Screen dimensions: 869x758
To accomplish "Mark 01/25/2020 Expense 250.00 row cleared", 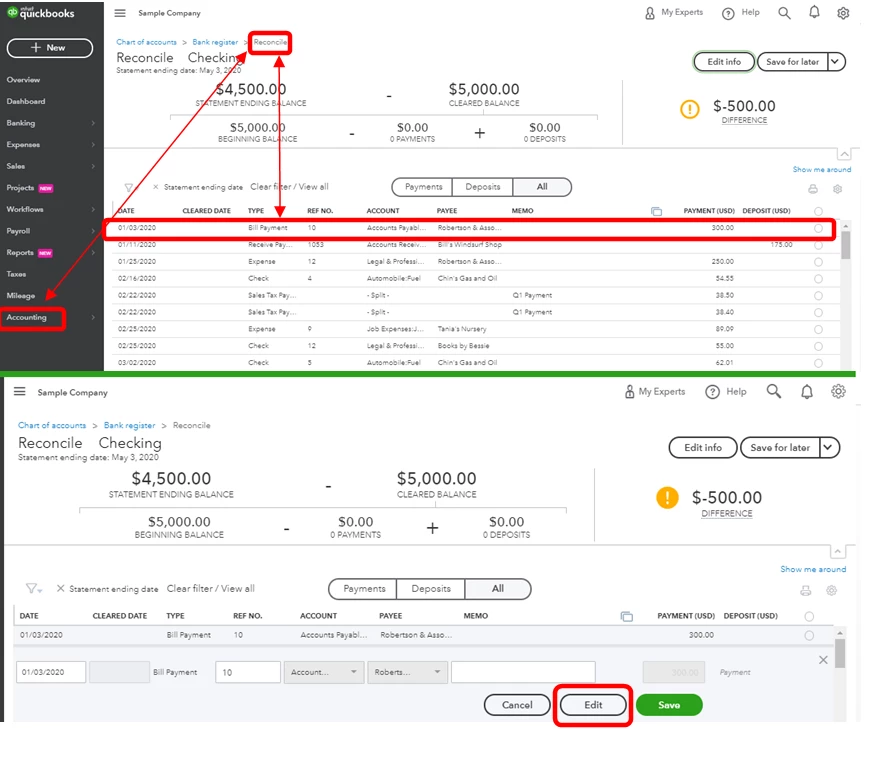I will (x=818, y=262).
